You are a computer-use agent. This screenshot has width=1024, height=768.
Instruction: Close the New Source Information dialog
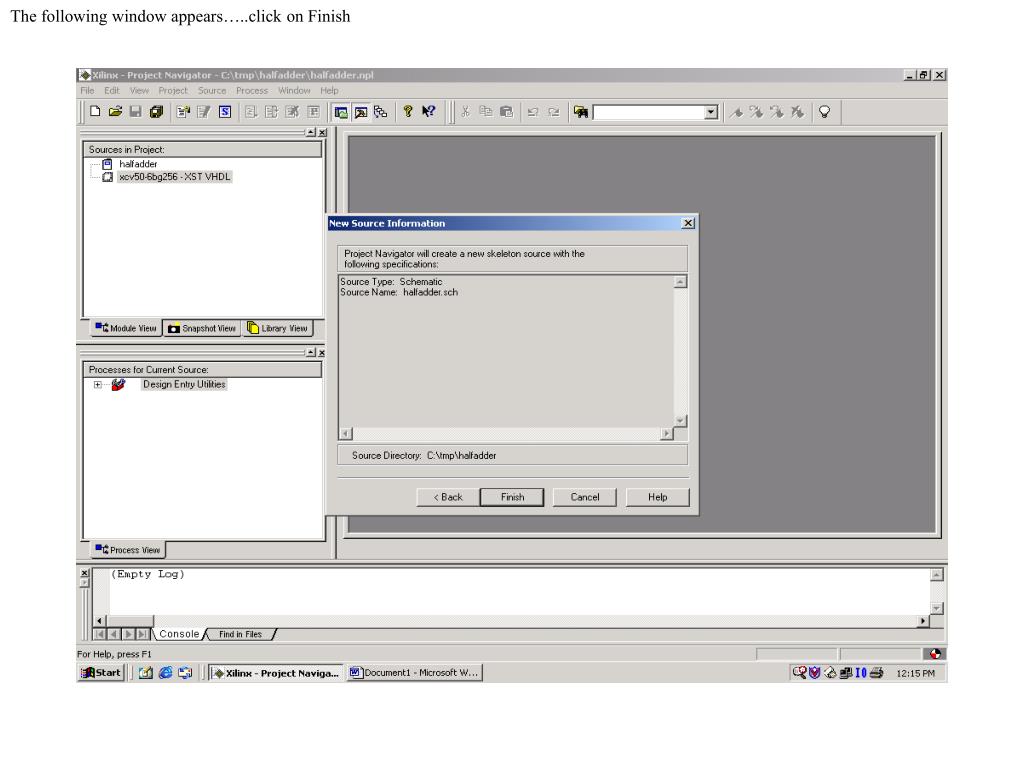pos(688,223)
